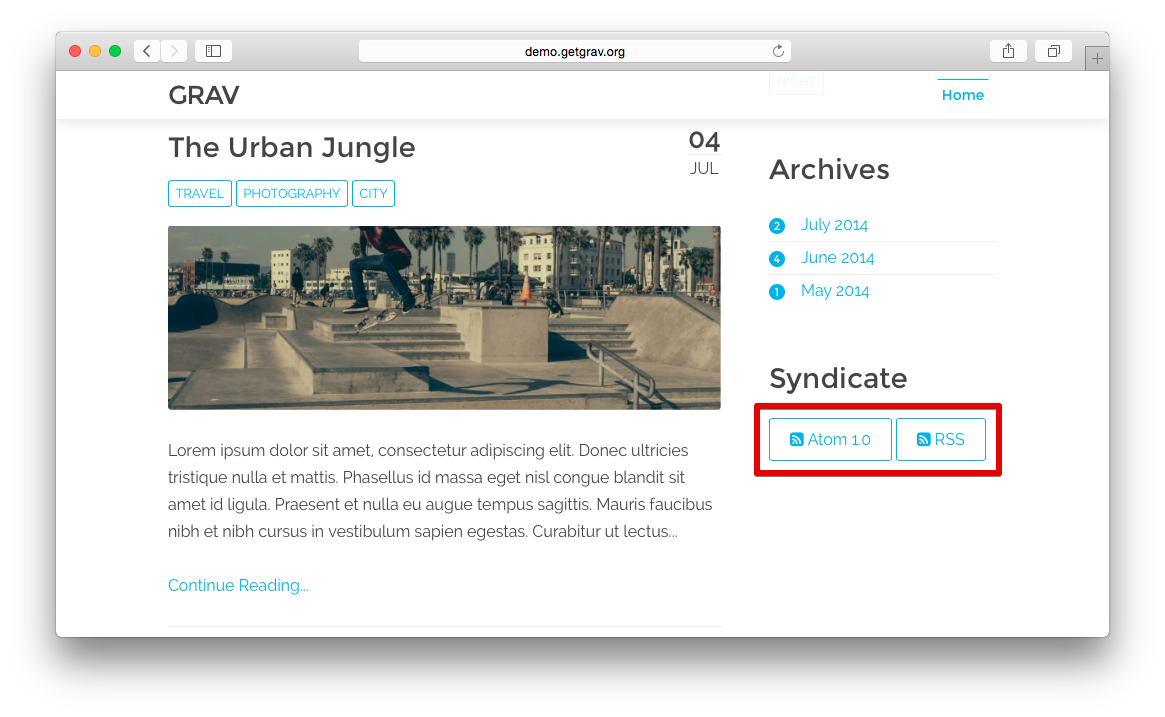Screen dimensions: 1165x717
Task: Click the RSS feed button
Action: tap(941, 440)
